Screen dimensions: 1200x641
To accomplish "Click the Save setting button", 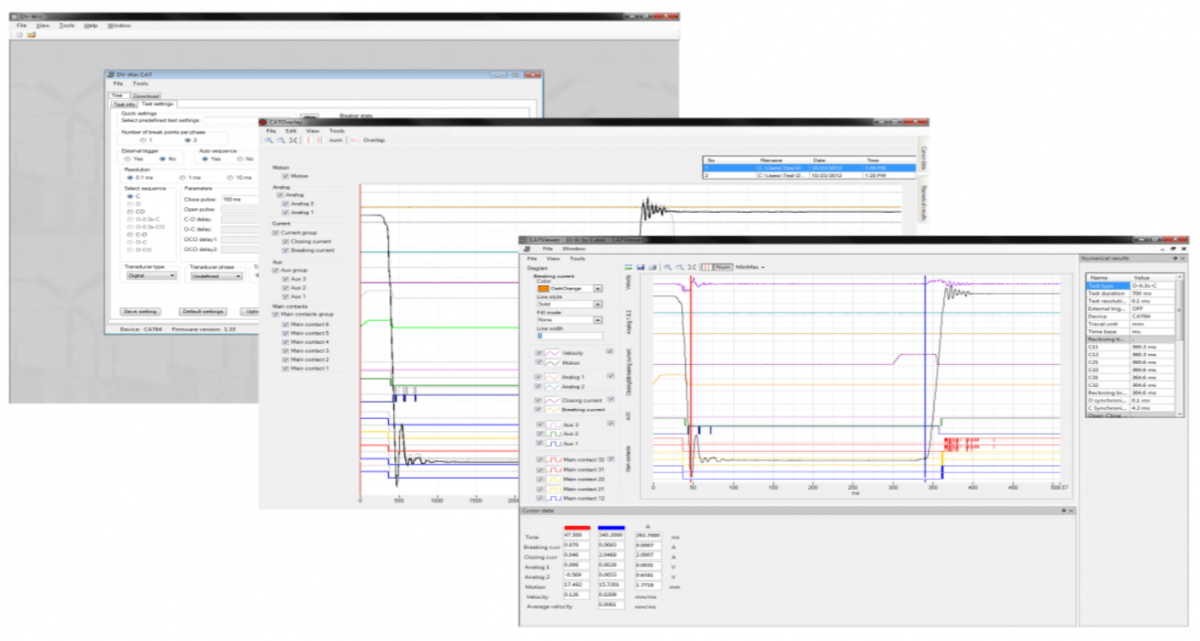I will point(141,311).
